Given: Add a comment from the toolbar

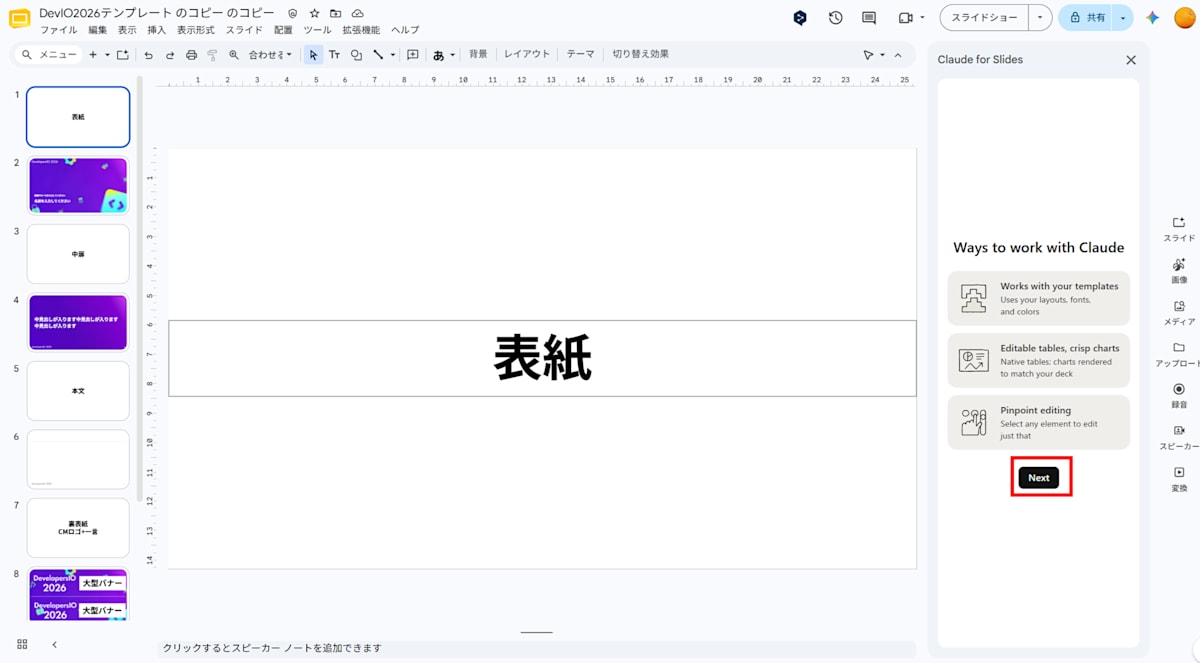Looking at the screenshot, I should 412,55.
